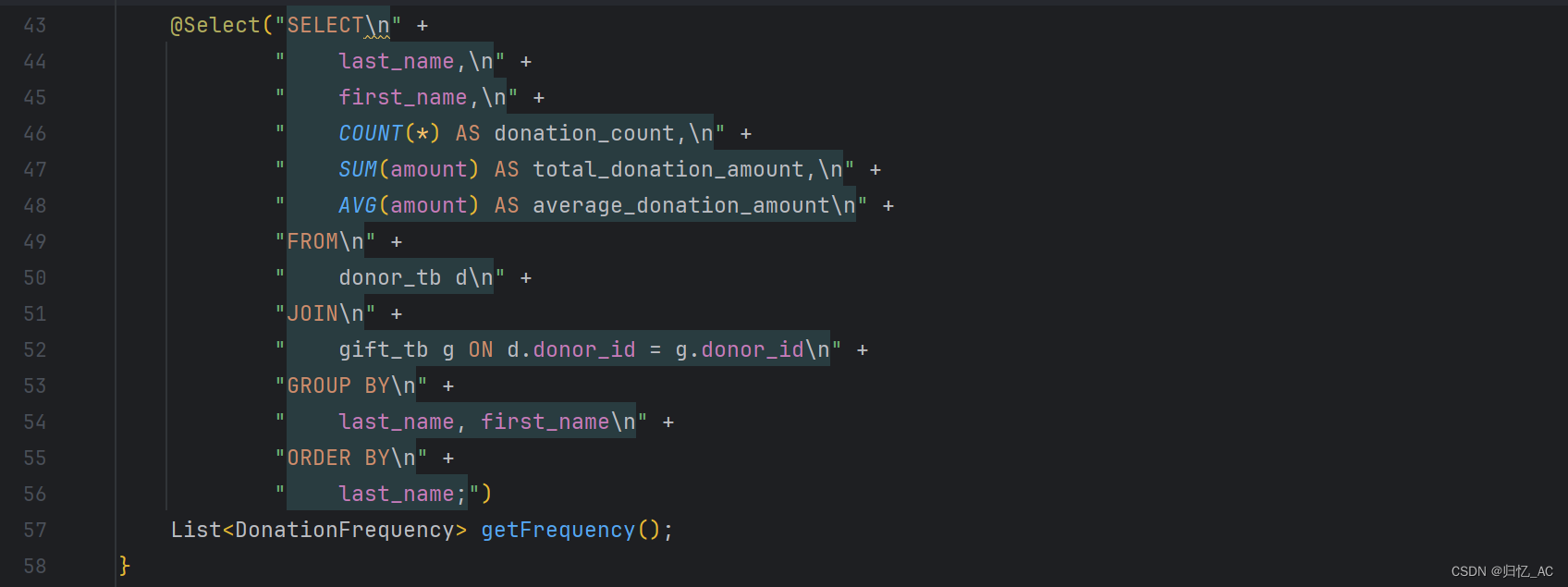Click the SUM function
The width and height of the screenshot is (1568, 587).
pos(358,170)
